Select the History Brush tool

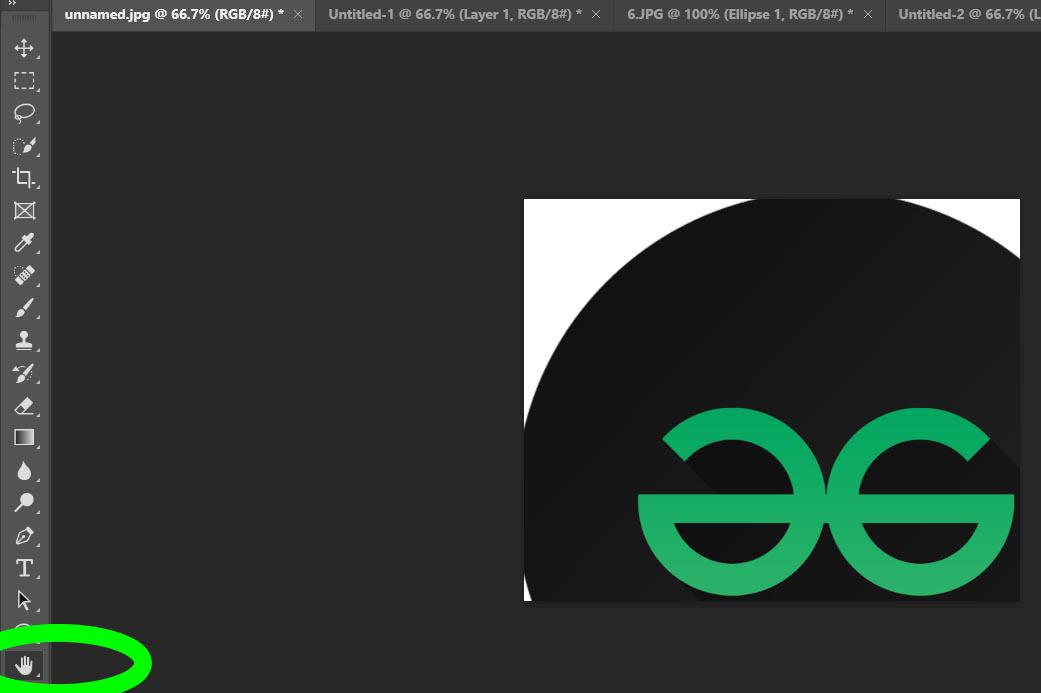pyautogui.click(x=25, y=373)
